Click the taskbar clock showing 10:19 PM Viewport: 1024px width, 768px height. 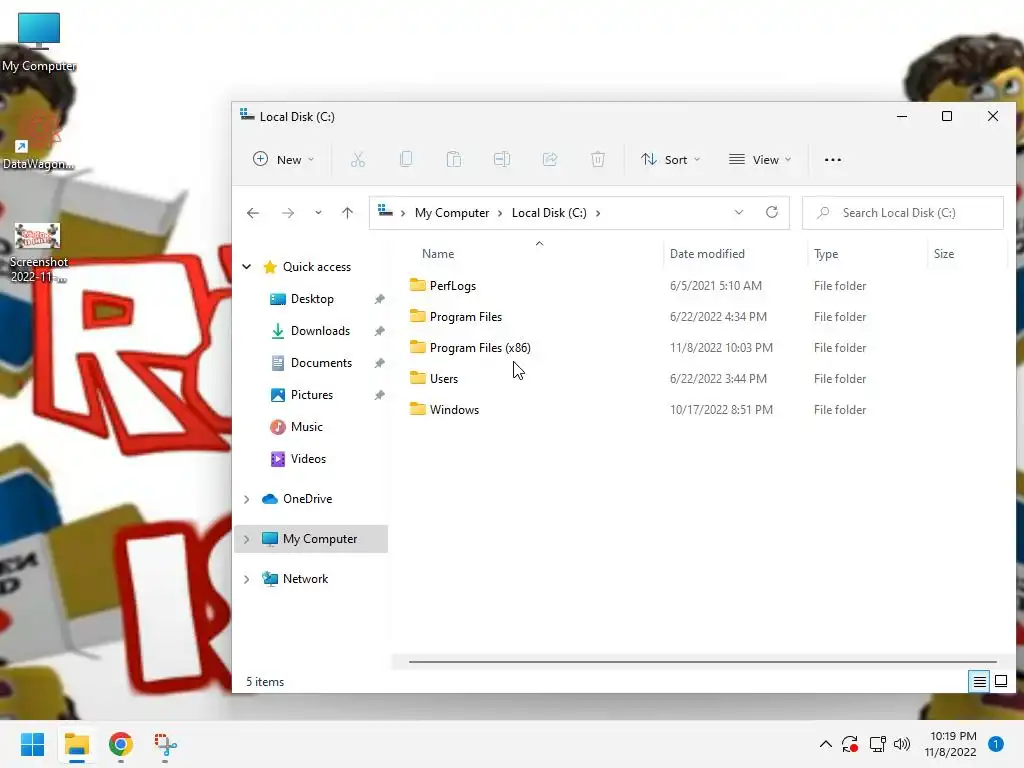point(950,744)
